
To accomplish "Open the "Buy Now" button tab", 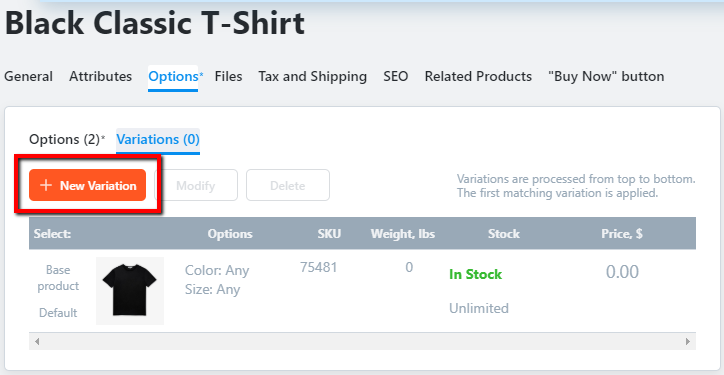I will pyautogui.click(x=606, y=76).
